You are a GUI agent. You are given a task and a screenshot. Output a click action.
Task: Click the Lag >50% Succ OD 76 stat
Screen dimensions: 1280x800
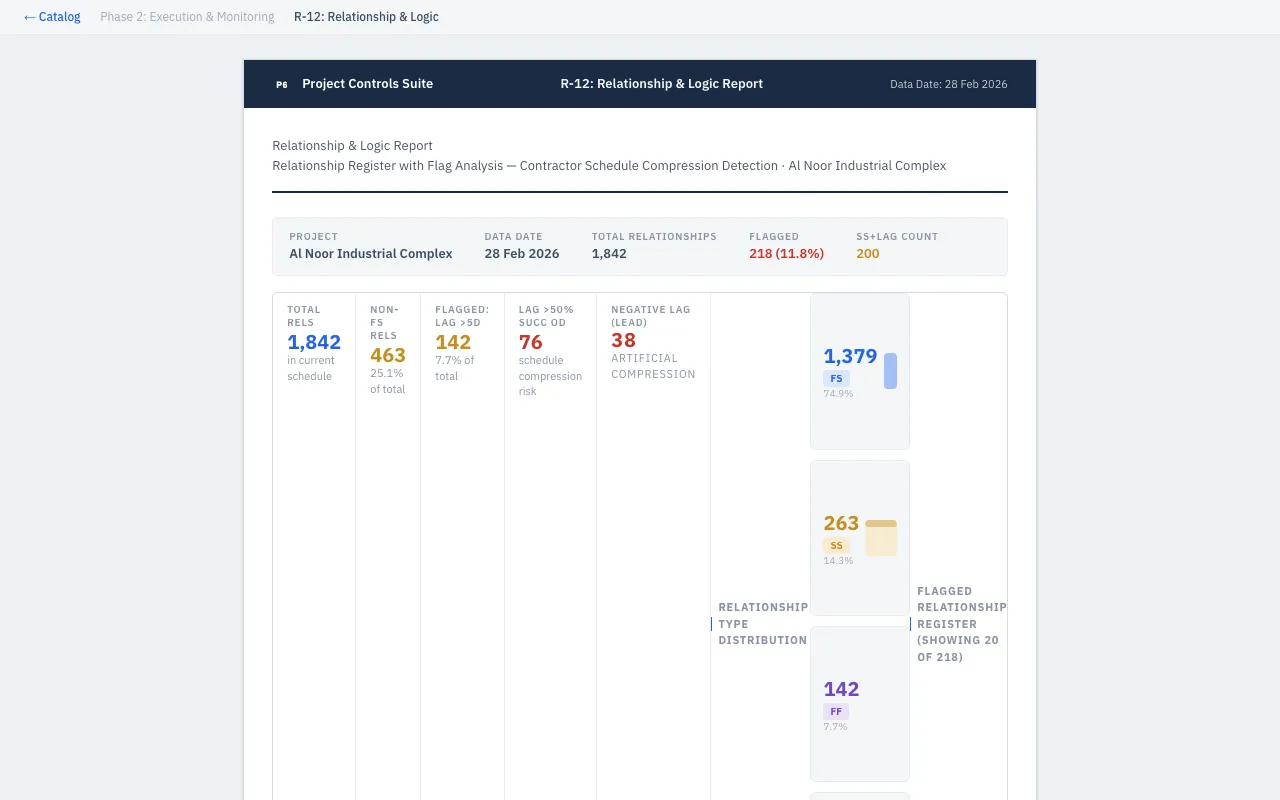pos(531,342)
